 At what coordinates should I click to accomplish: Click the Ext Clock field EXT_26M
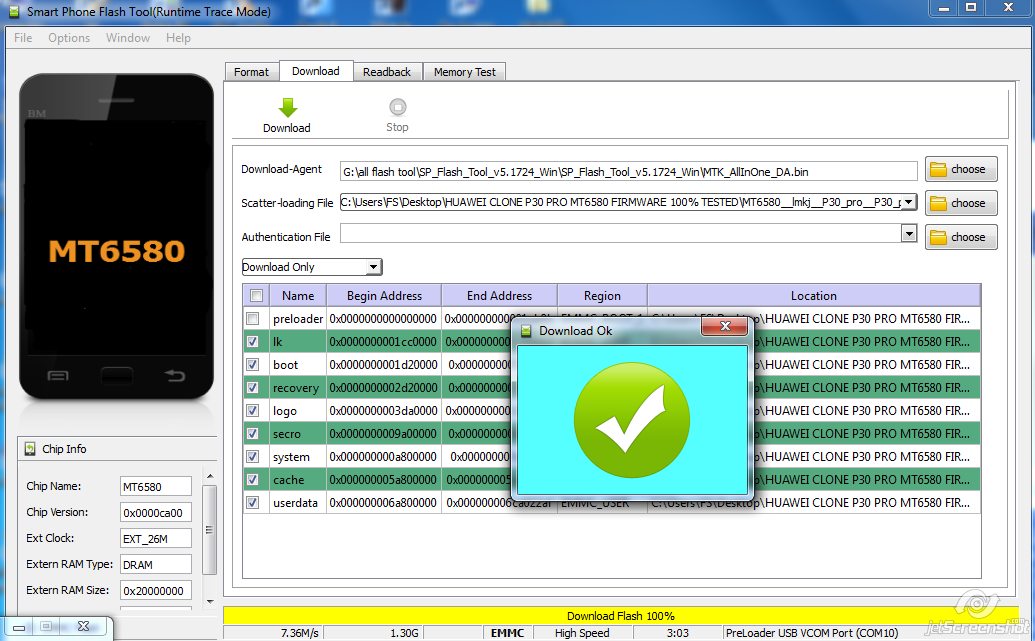[156, 539]
